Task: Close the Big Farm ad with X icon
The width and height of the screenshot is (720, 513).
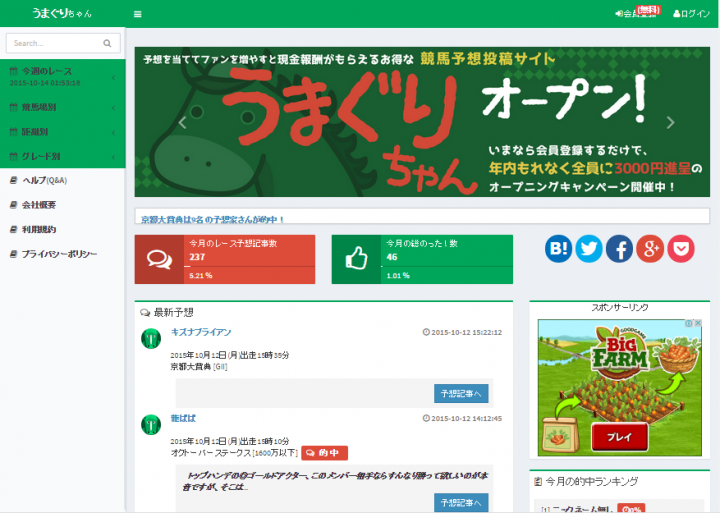Action: 698,323
